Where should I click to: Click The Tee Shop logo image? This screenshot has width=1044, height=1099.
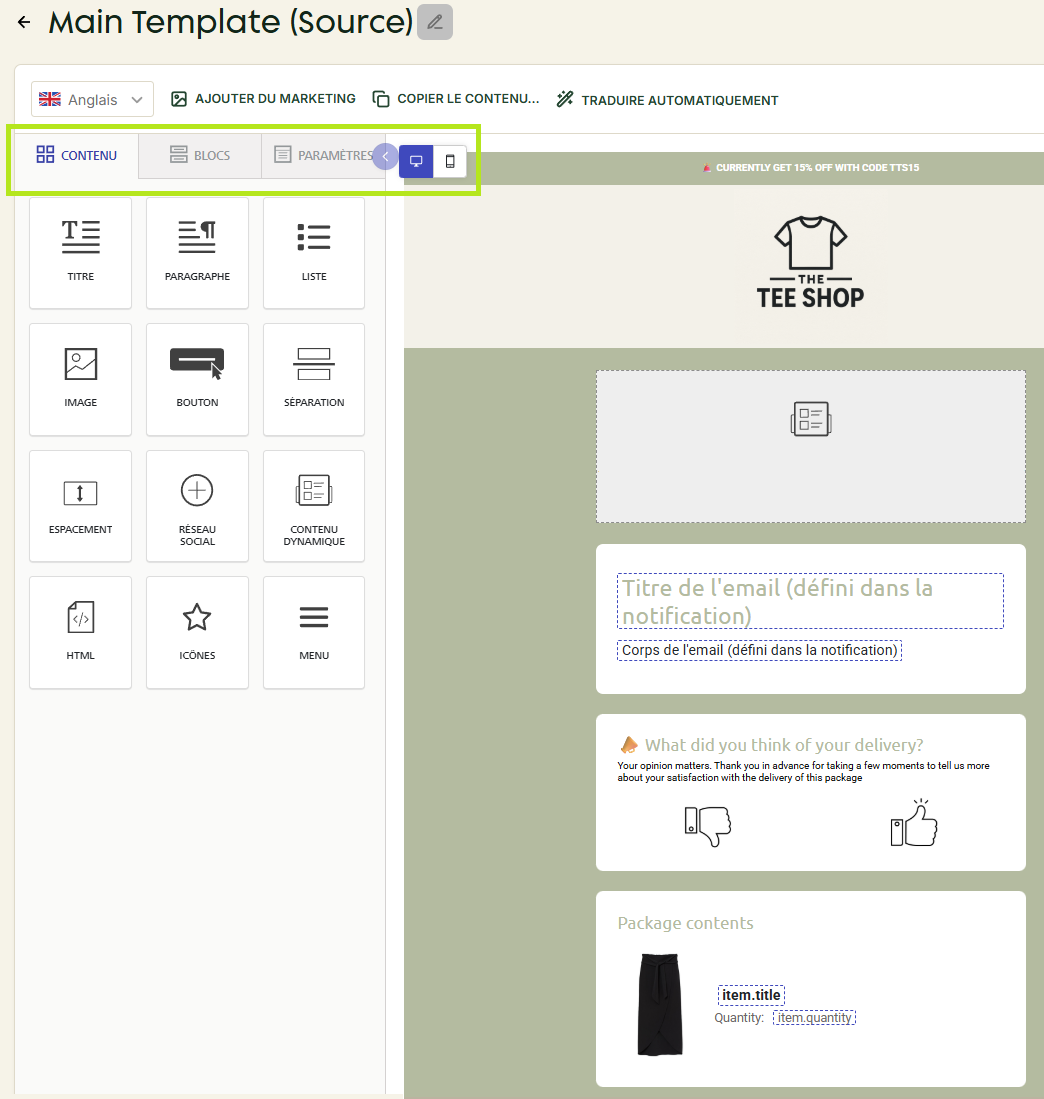pyautogui.click(x=811, y=263)
